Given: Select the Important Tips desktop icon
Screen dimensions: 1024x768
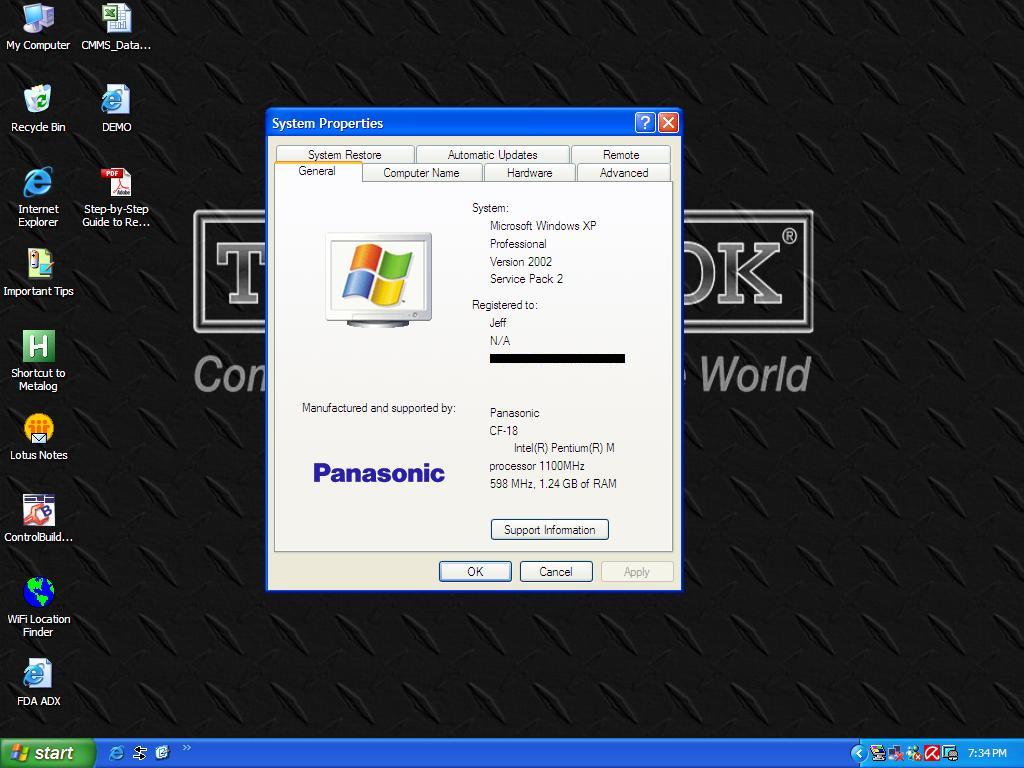Looking at the screenshot, I should pos(38,272).
